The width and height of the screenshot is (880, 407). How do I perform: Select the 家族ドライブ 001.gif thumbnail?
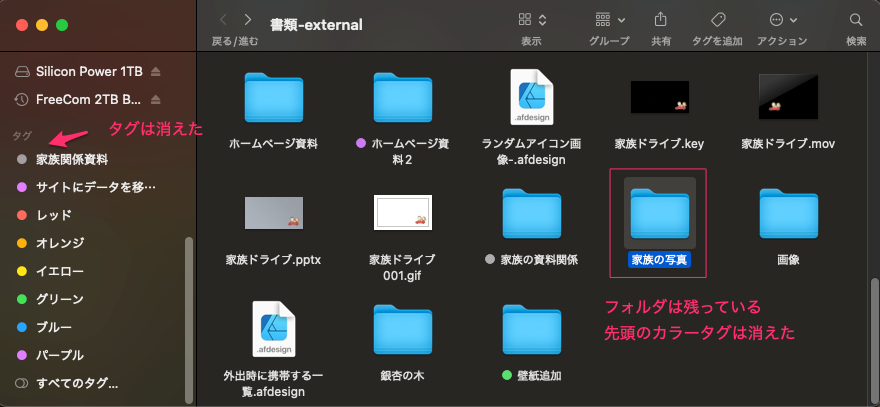click(x=402, y=213)
